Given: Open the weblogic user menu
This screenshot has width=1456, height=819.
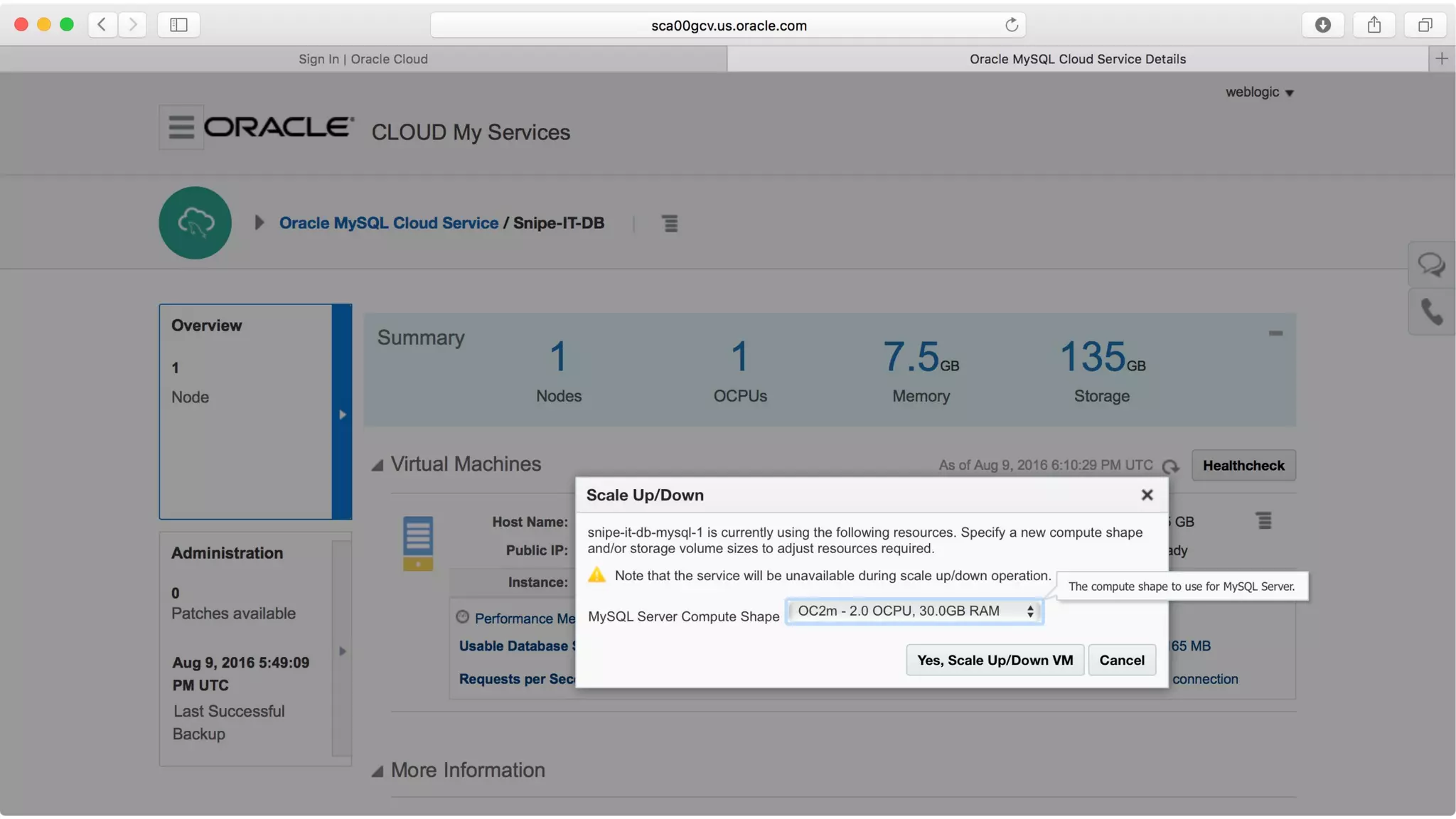Looking at the screenshot, I should (x=1259, y=92).
